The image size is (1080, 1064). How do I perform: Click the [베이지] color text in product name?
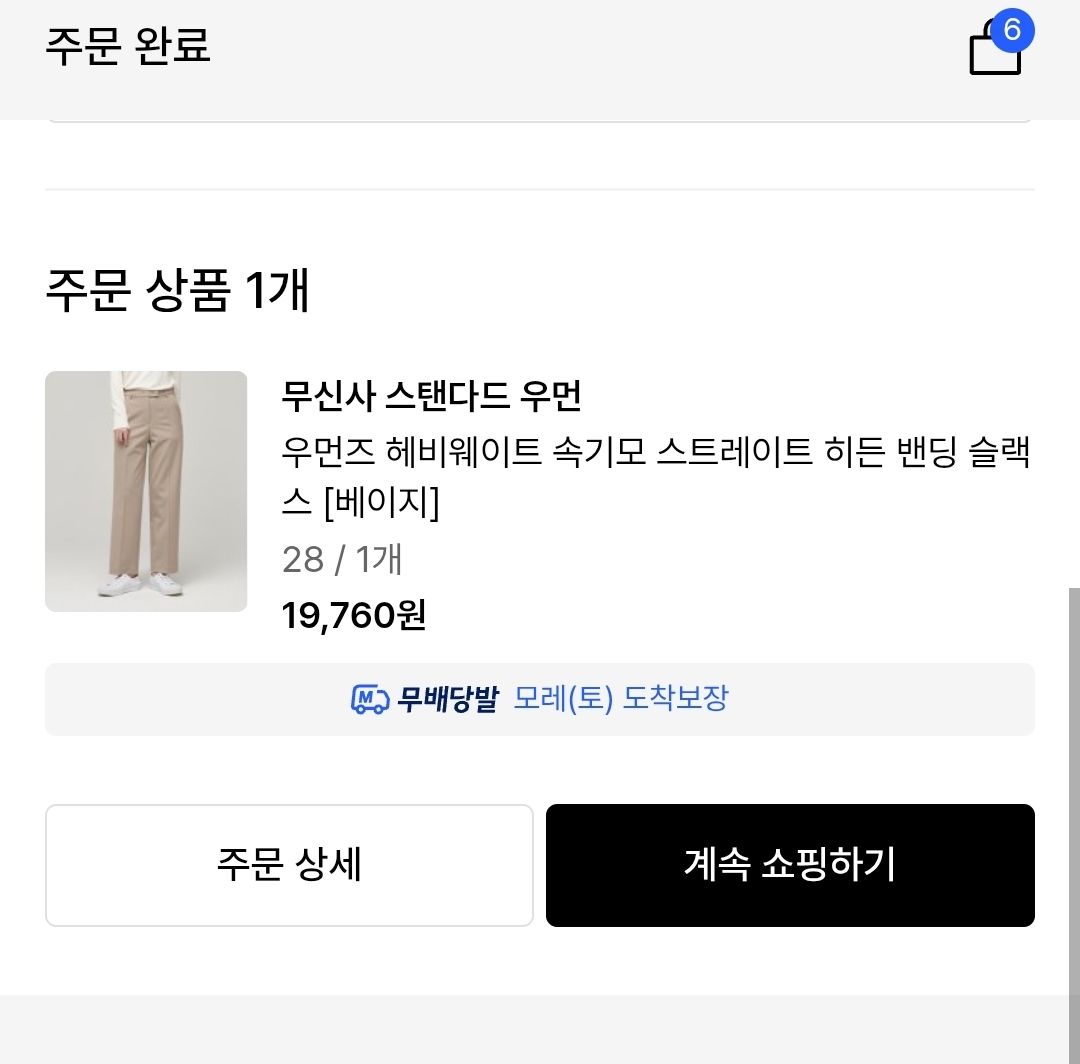(x=381, y=503)
